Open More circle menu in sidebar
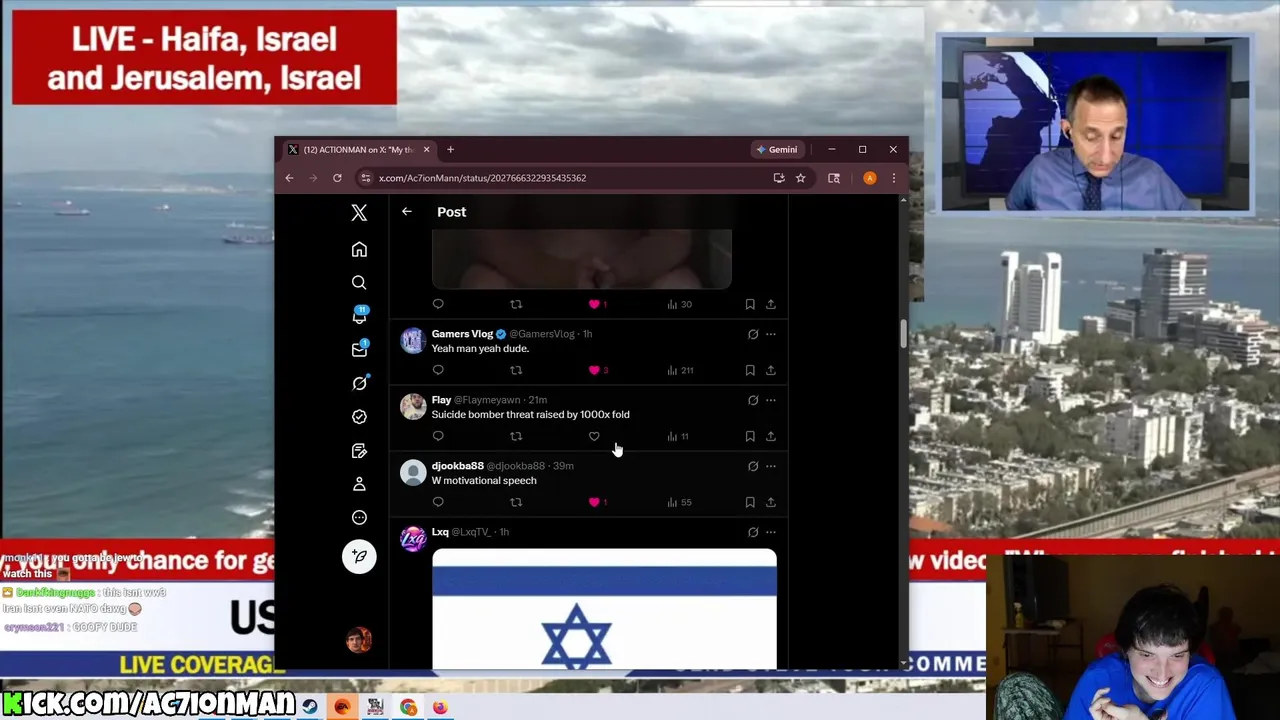Screen dimensions: 1280x720 click(x=359, y=518)
